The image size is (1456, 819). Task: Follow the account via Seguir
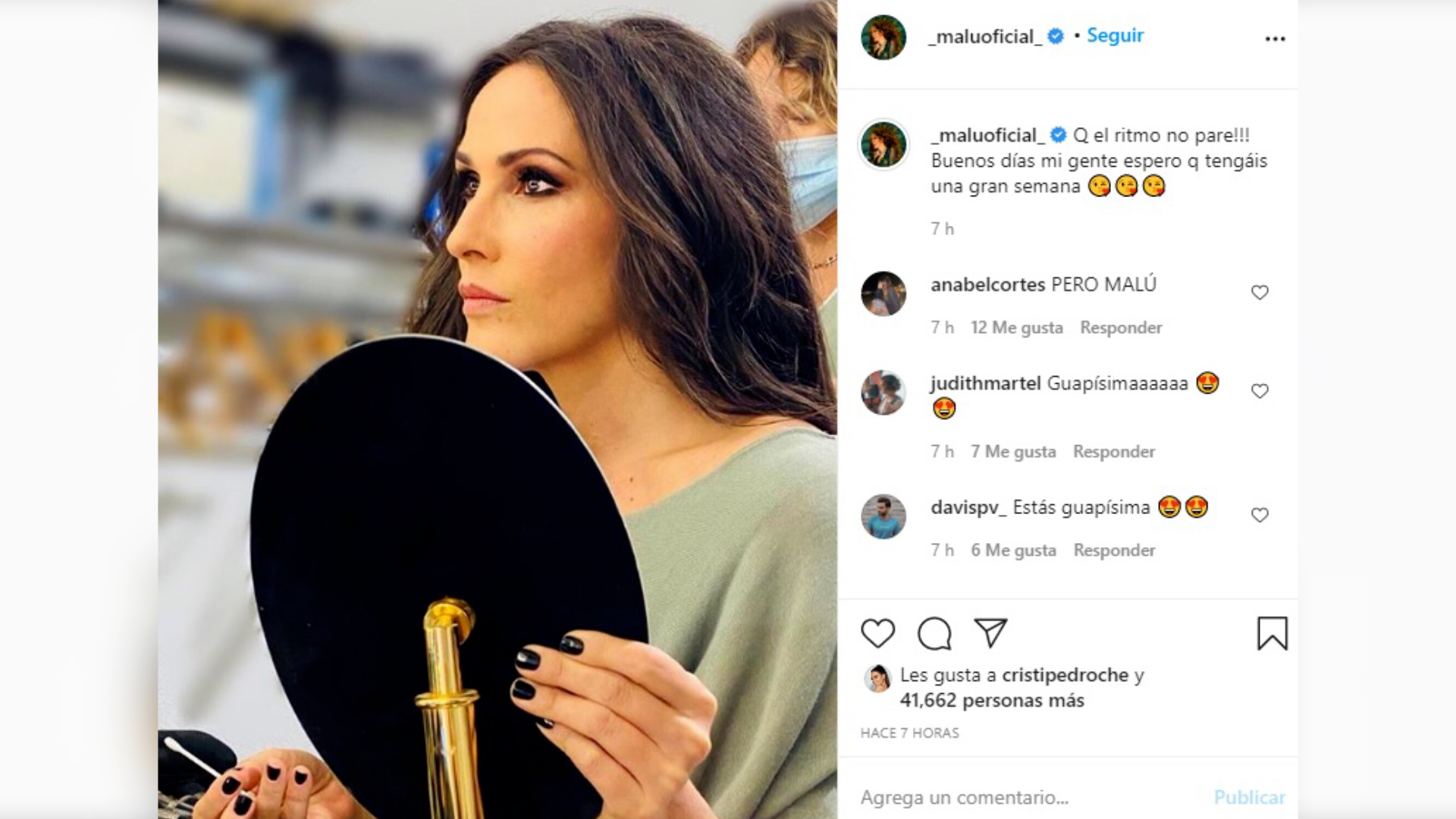click(1115, 36)
